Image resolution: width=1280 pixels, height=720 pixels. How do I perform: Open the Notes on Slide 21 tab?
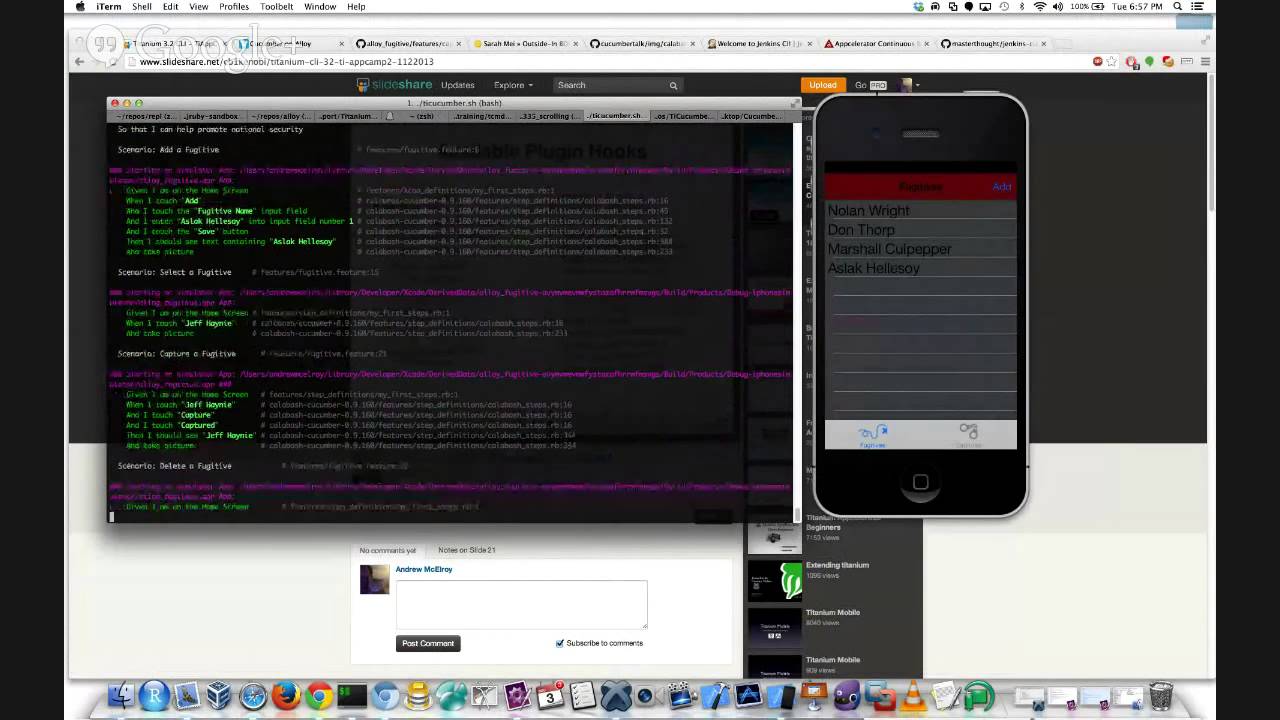(x=466, y=550)
